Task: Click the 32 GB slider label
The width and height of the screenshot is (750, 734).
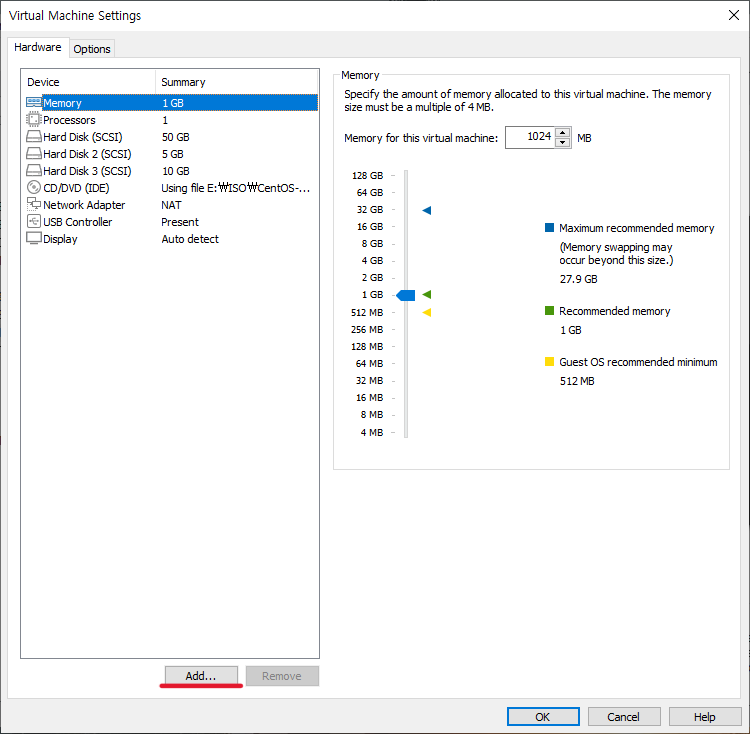Action: pyautogui.click(x=370, y=209)
